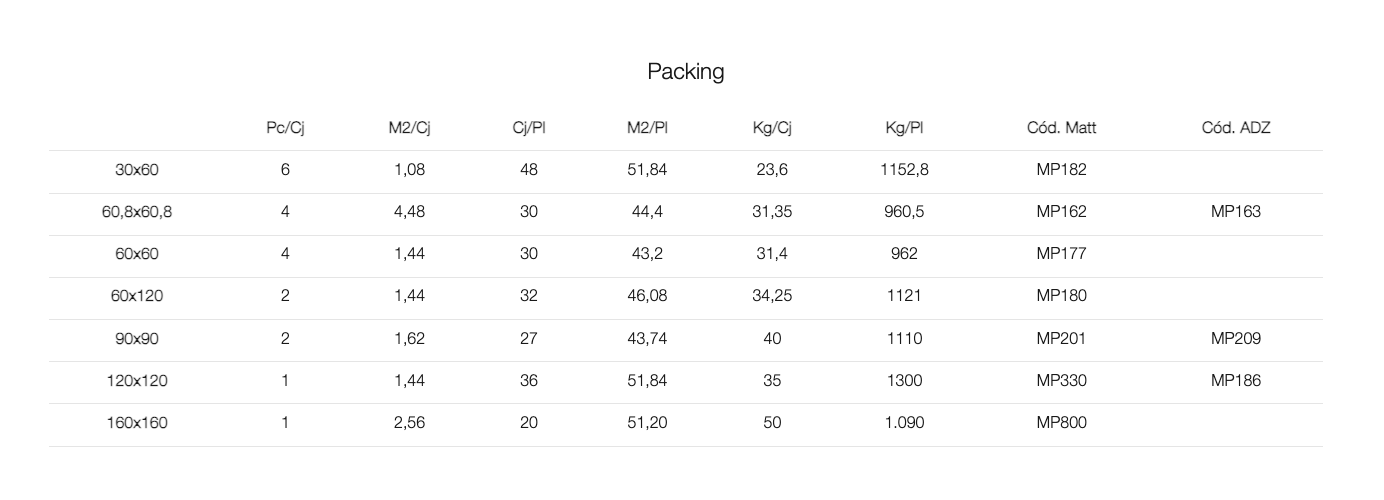Select the M2/Cj column header
Image resolution: width=1384 pixels, height=500 pixels.
pos(409,128)
